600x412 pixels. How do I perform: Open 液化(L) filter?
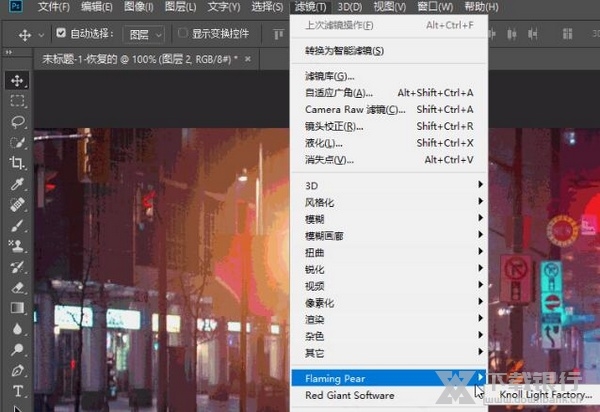[389, 143]
